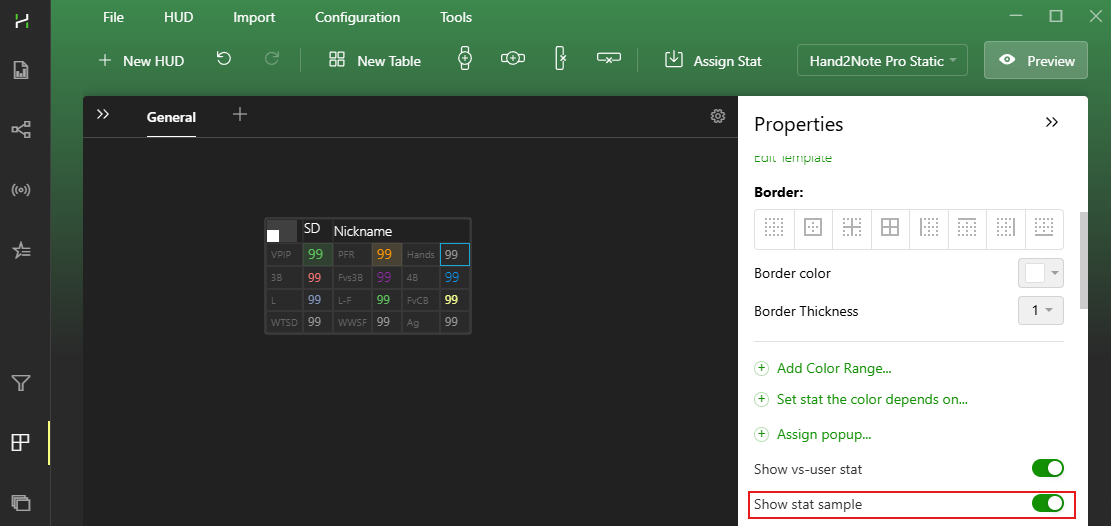Click the New Table button
The width and height of the screenshot is (1111, 526).
tap(375, 61)
